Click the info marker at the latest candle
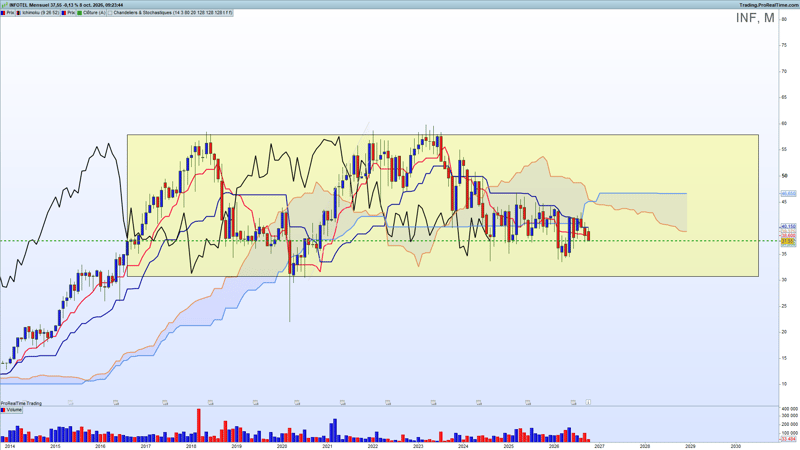 pos(588,402)
